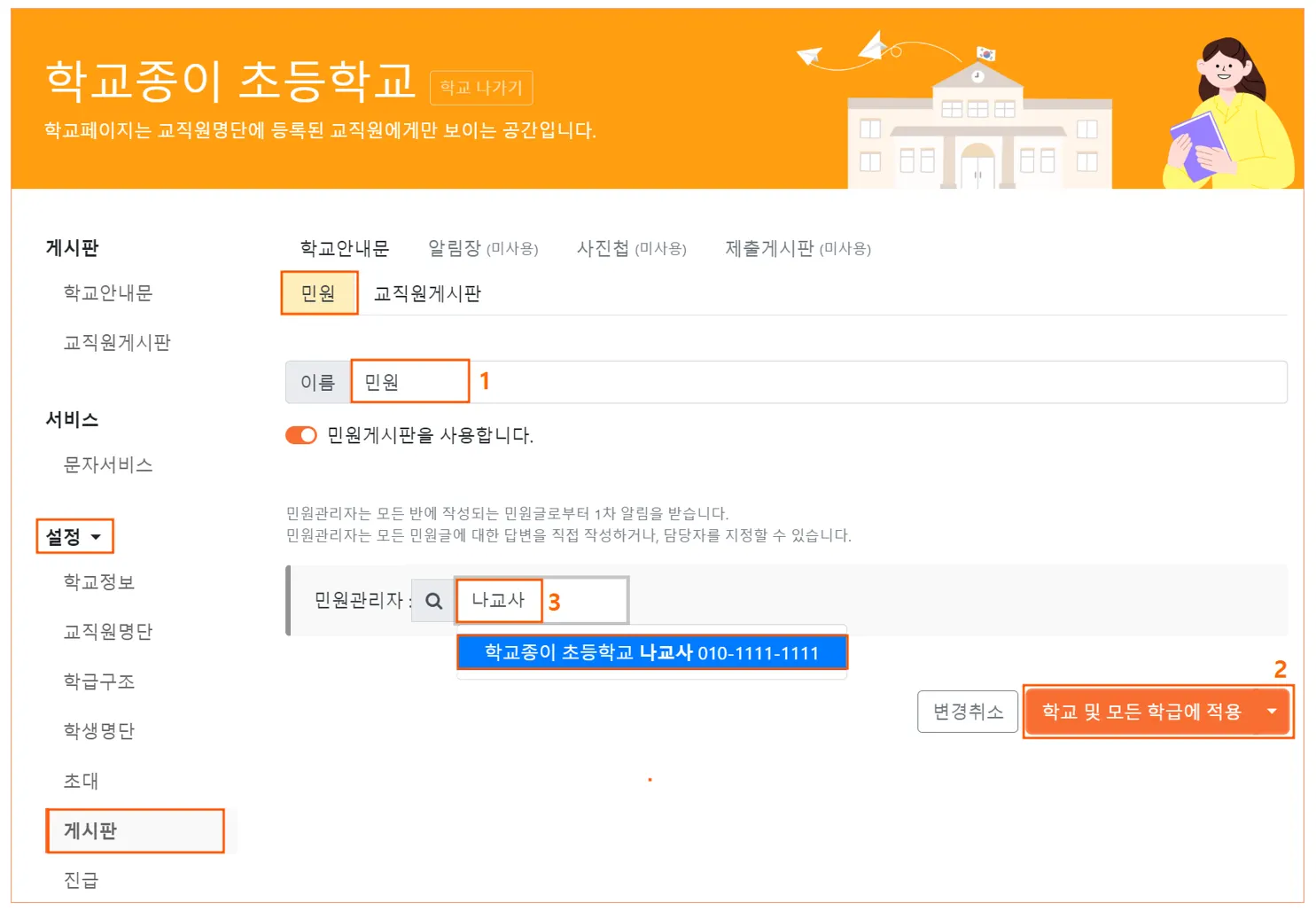Open 학교정보 settings link
Image resolution: width=1316 pixels, height=911 pixels.
[x=99, y=581]
